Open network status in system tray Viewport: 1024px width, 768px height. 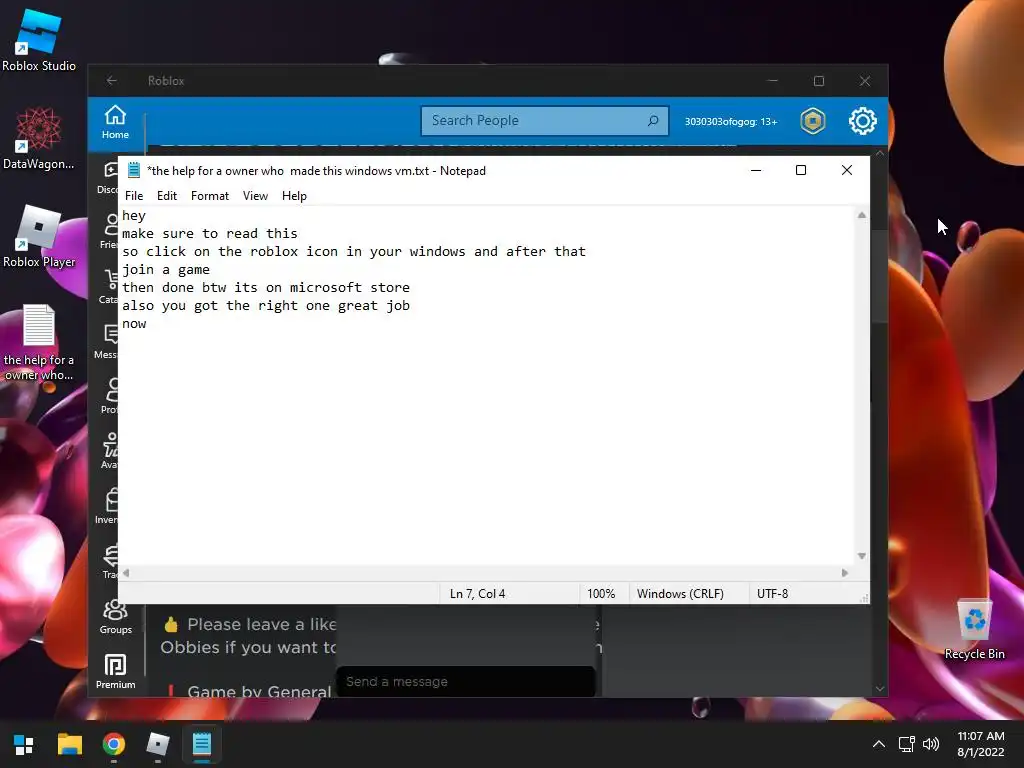(x=906, y=744)
